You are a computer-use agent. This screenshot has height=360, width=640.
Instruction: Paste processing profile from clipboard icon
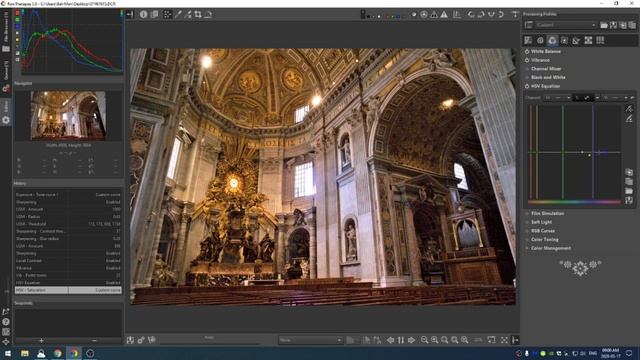point(632,25)
